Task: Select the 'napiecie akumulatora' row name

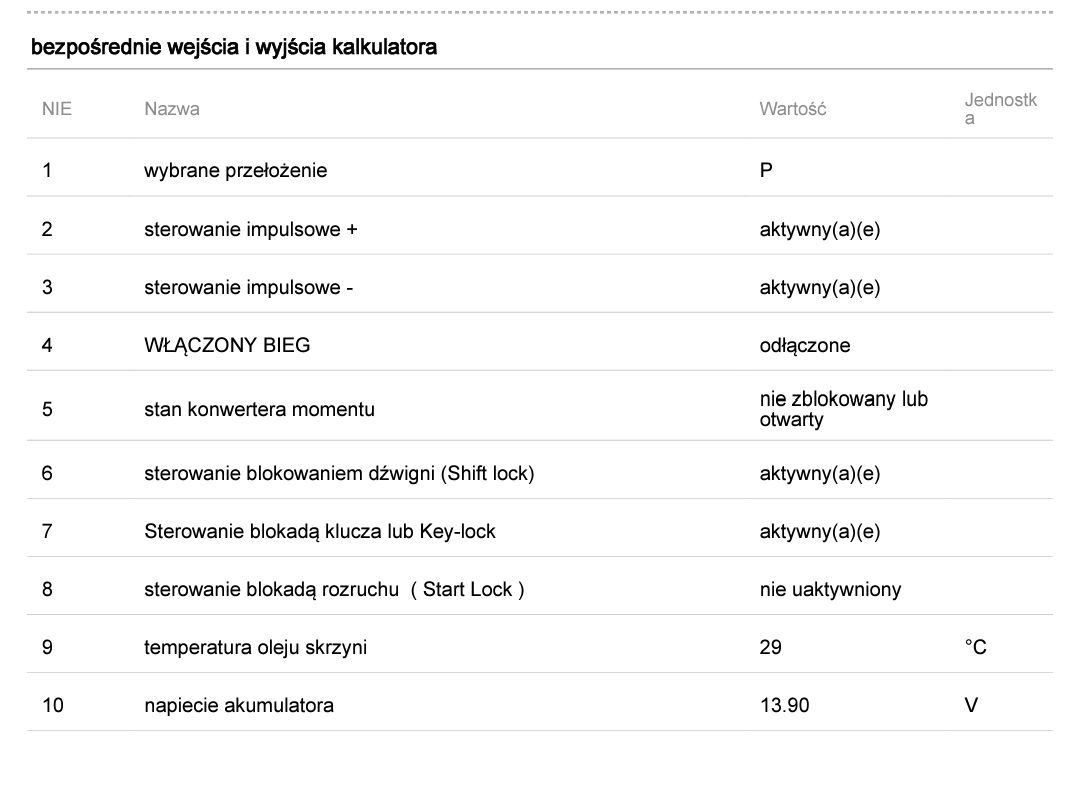Action: pos(238,705)
